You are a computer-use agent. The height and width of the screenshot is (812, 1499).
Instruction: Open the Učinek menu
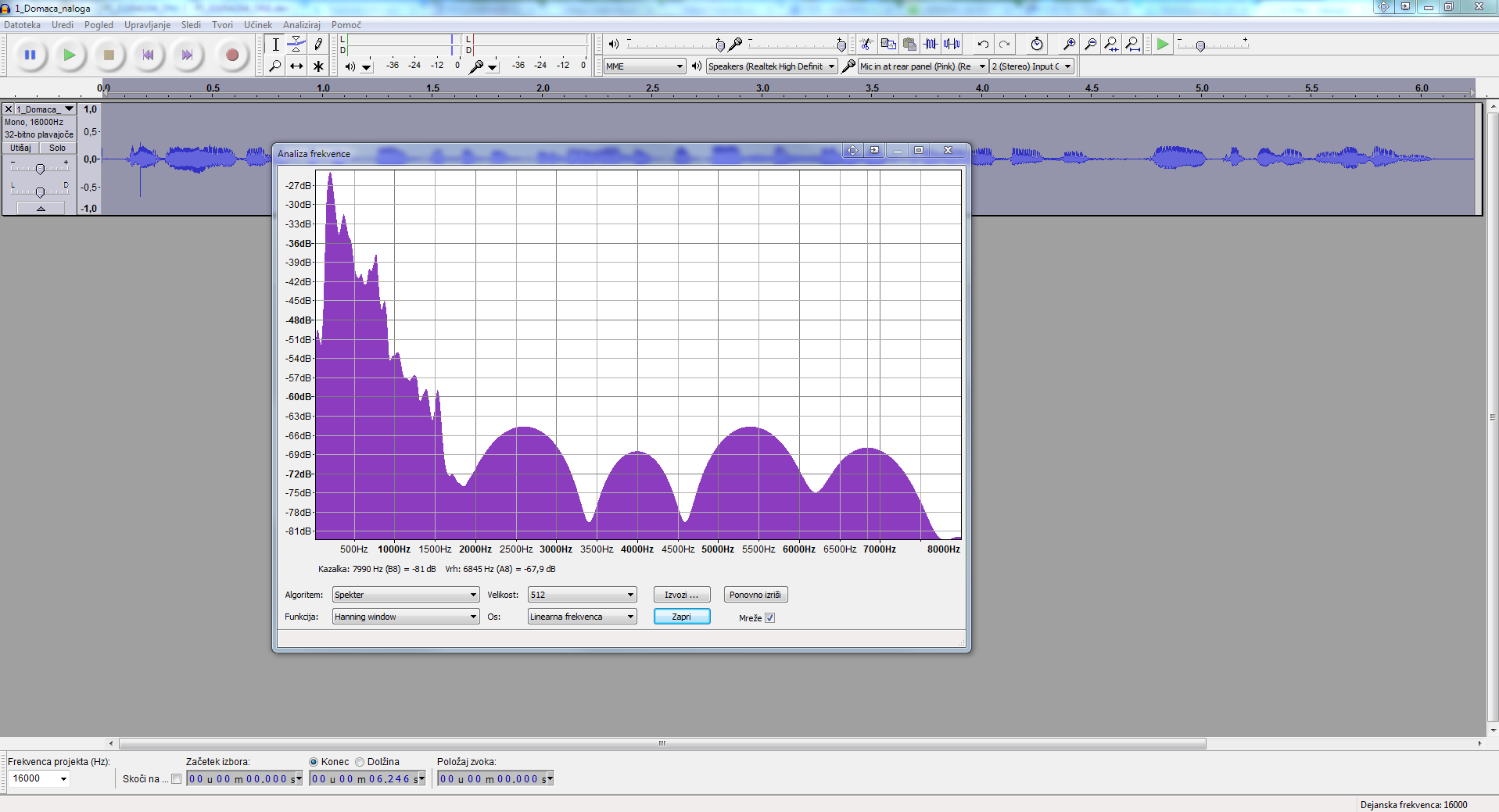tap(257, 25)
